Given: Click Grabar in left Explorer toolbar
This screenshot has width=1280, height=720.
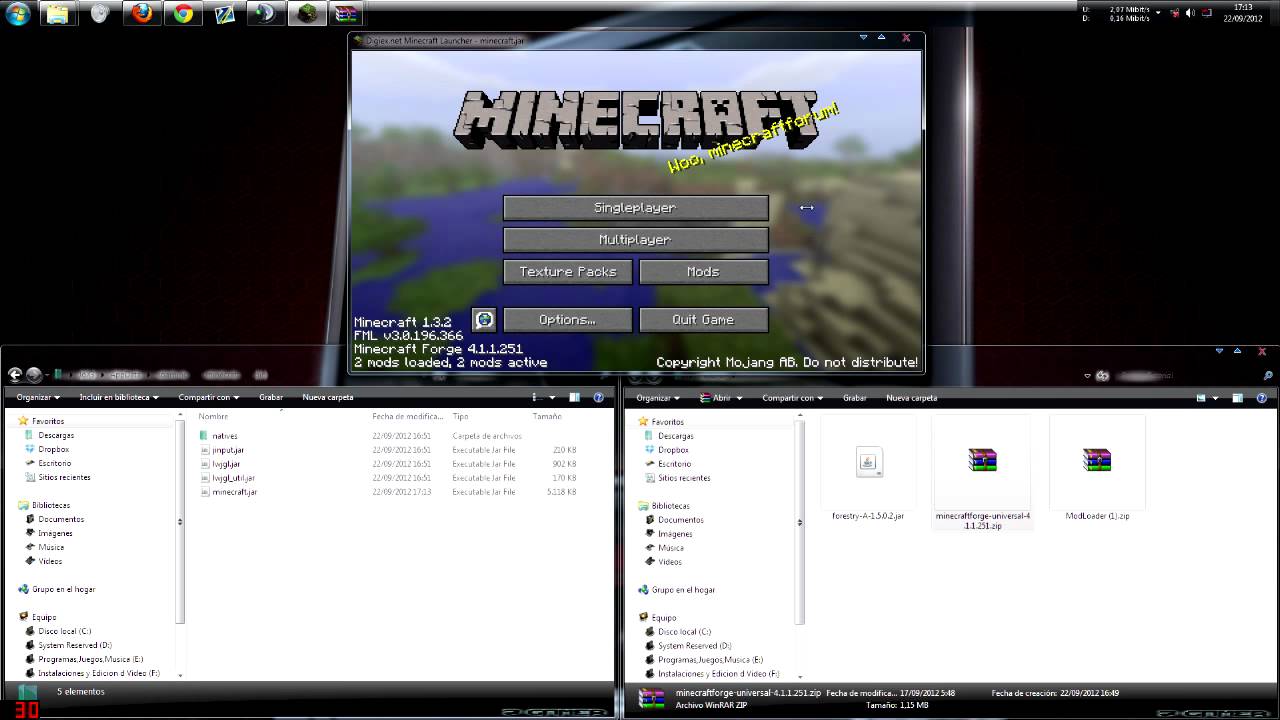Looking at the screenshot, I should click(271, 397).
